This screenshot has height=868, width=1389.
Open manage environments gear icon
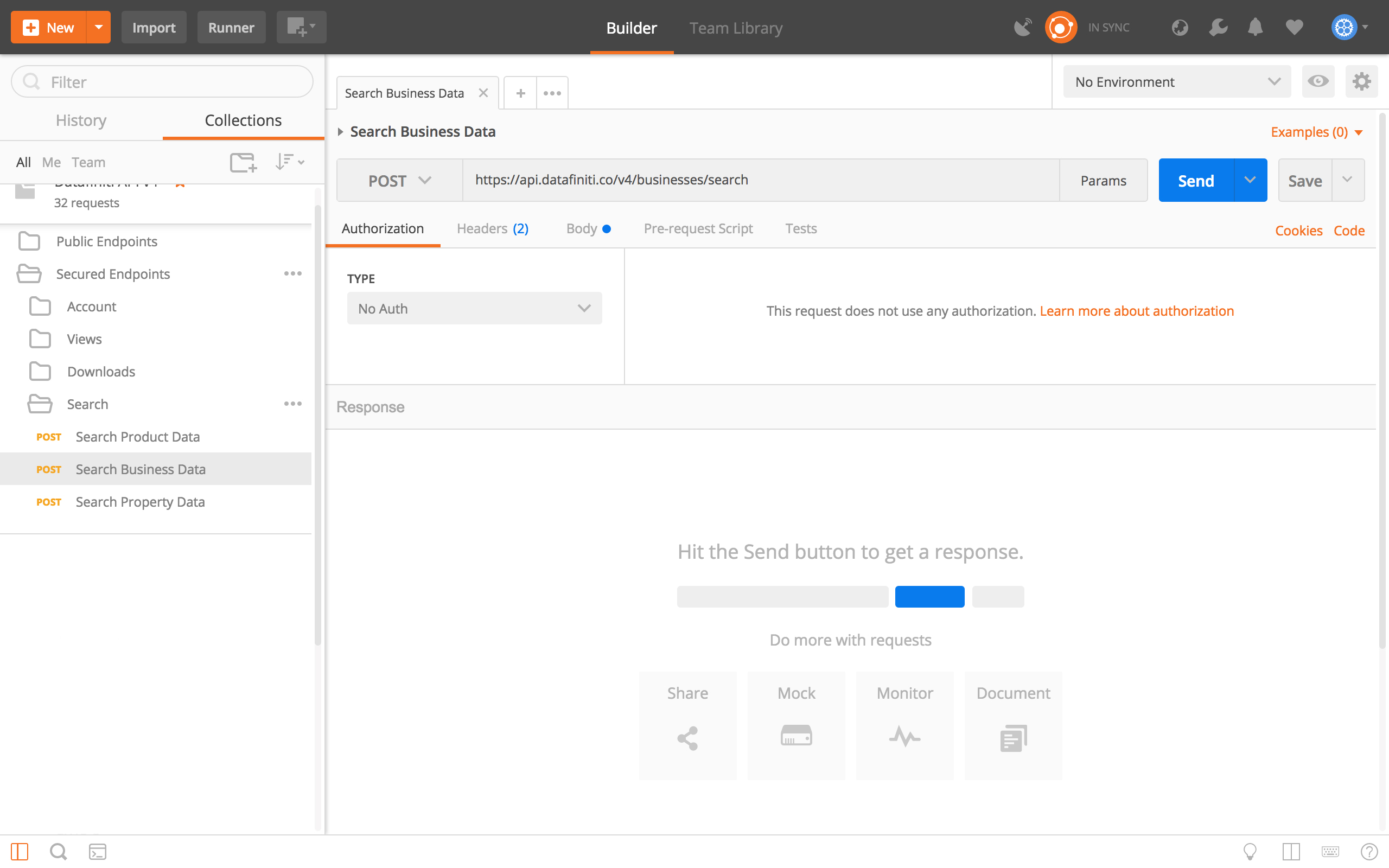coord(1361,81)
